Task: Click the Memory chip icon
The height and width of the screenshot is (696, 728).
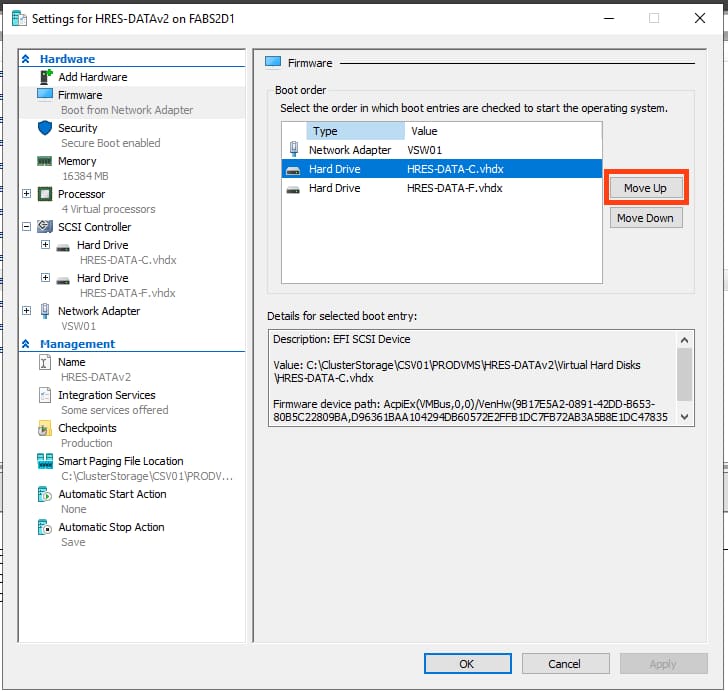Action: coord(45,161)
